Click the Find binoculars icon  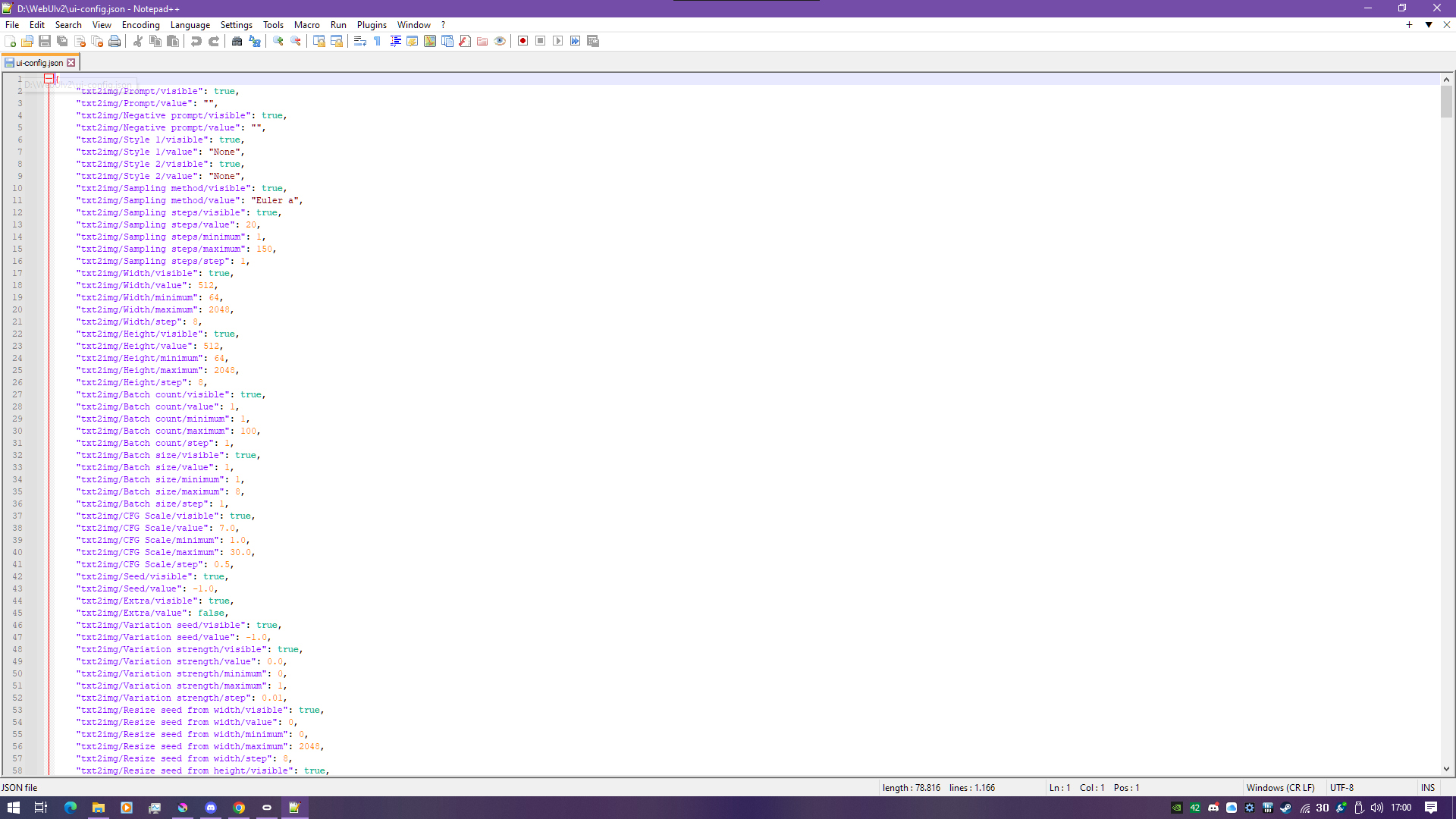tap(237, 41)
